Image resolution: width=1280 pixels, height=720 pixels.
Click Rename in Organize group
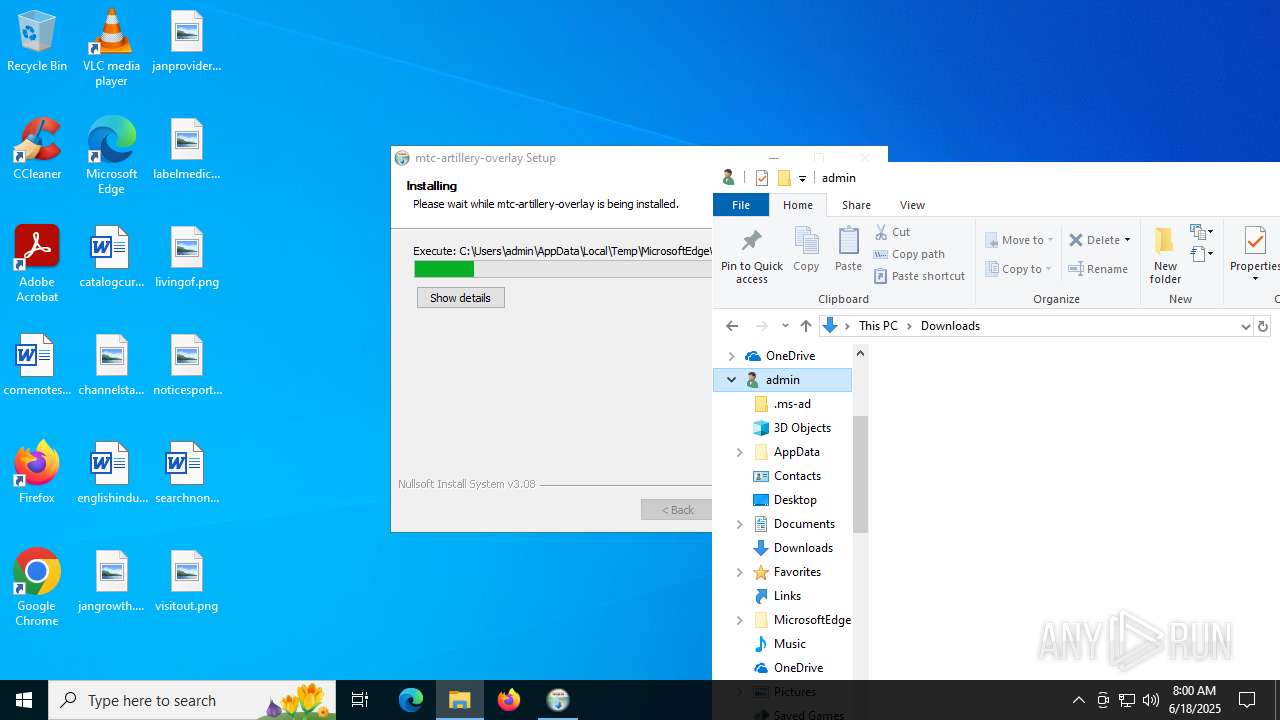[1099, 269]
